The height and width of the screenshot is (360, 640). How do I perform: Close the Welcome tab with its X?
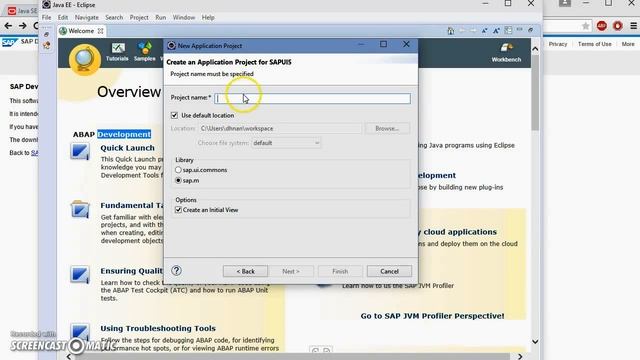point(100,31)
